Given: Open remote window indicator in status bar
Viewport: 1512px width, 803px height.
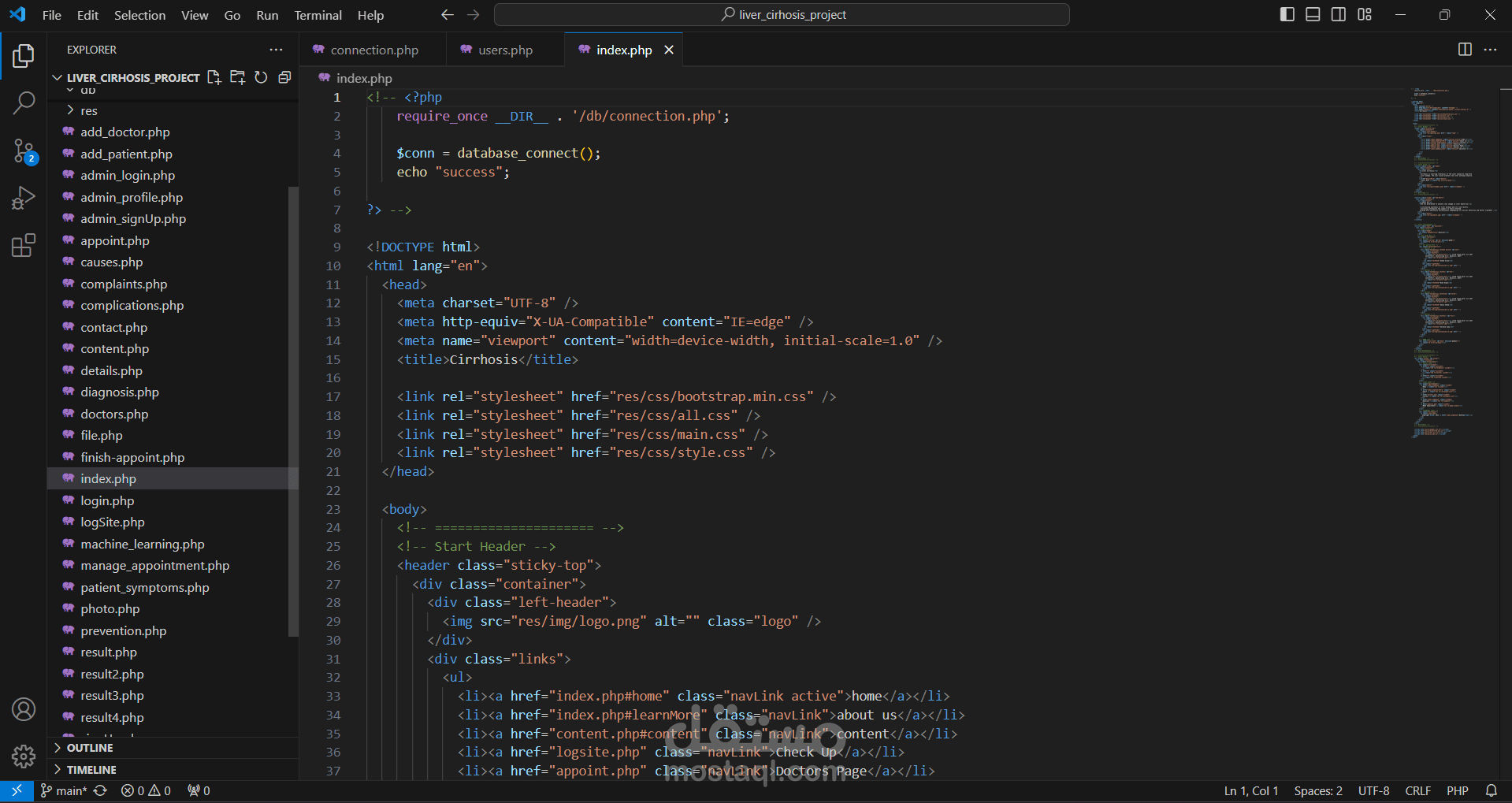Looking at the screenshot, I should tap(17, 790).
